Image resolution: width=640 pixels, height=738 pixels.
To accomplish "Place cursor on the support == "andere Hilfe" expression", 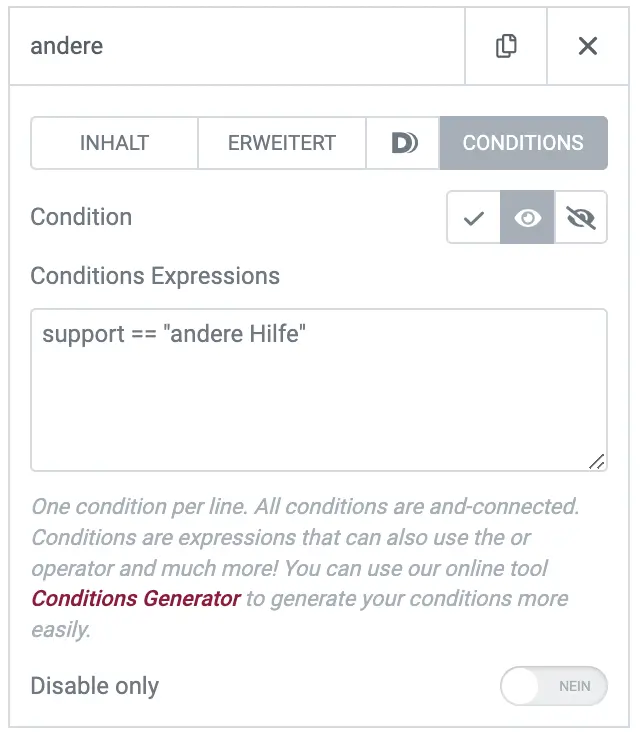I will (x=174, y=334).
